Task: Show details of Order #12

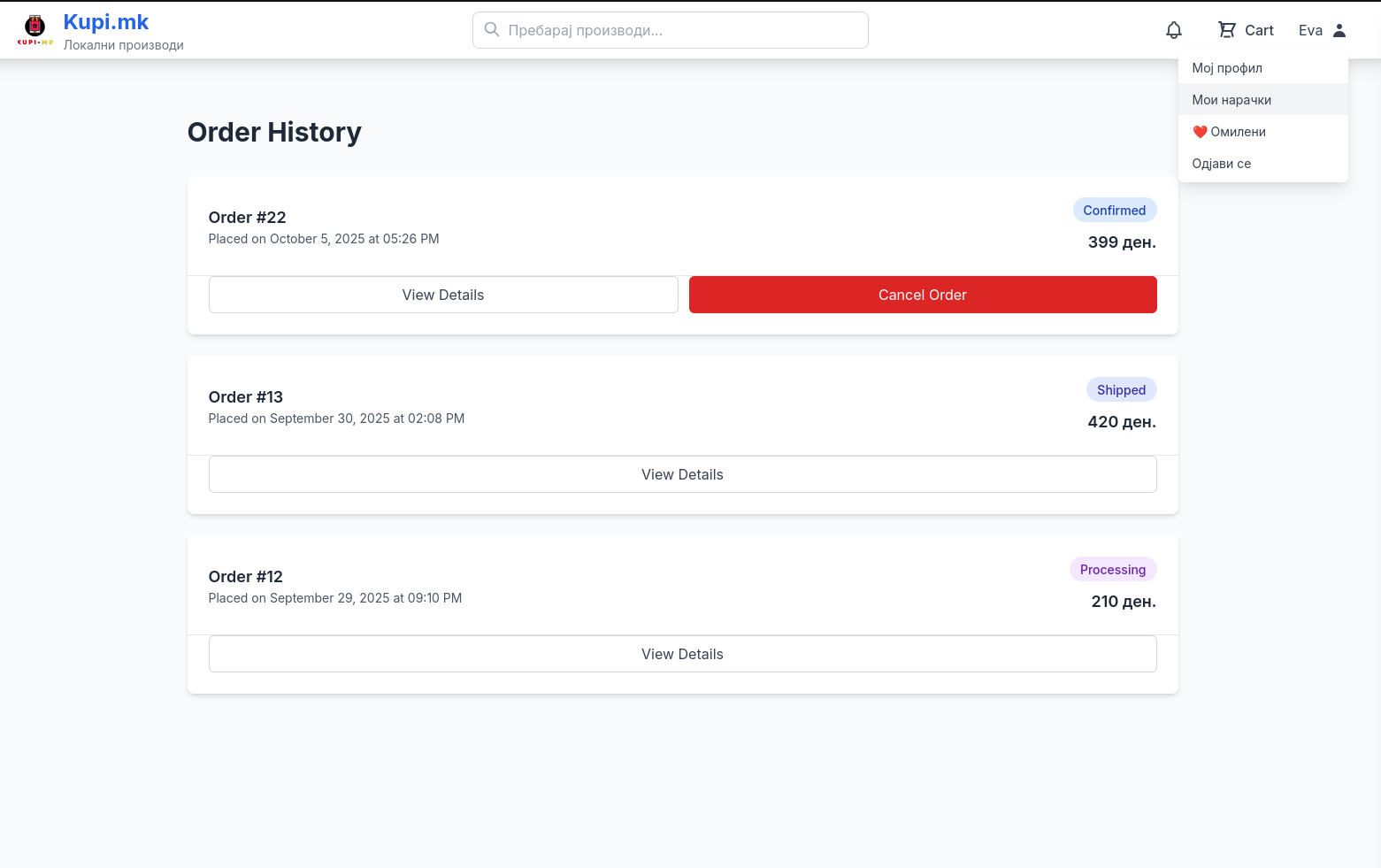Action: point(682,654)
